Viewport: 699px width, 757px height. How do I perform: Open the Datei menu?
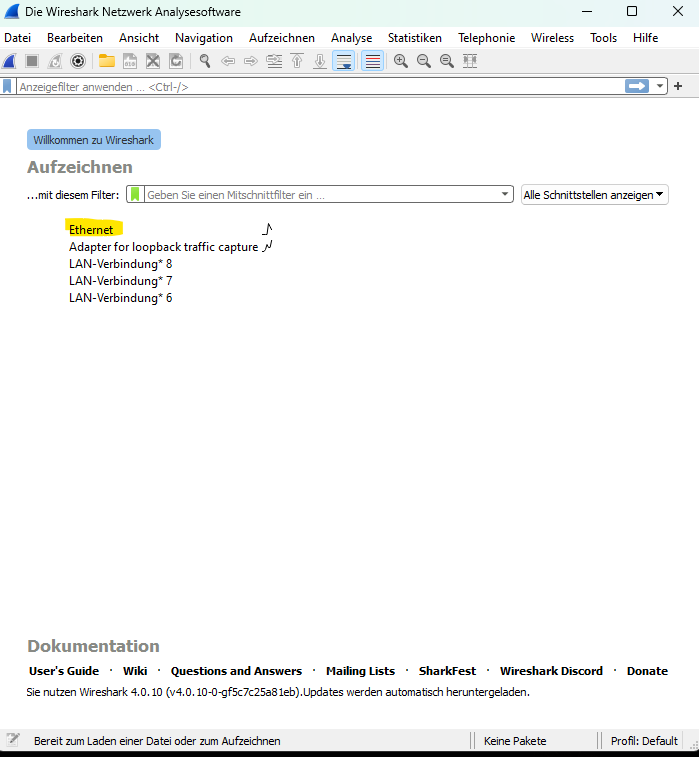coord(17,38)
